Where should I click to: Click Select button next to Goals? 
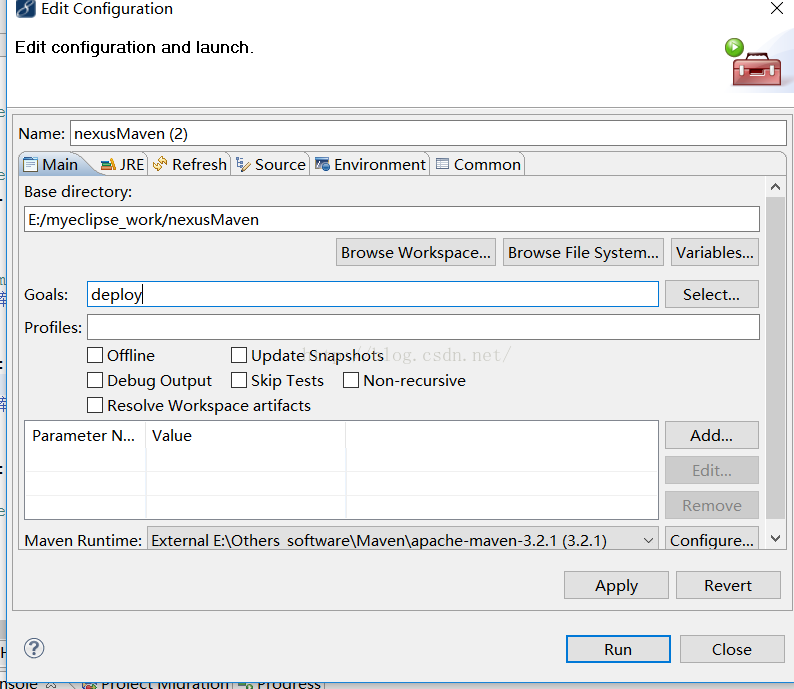[711, 294]
